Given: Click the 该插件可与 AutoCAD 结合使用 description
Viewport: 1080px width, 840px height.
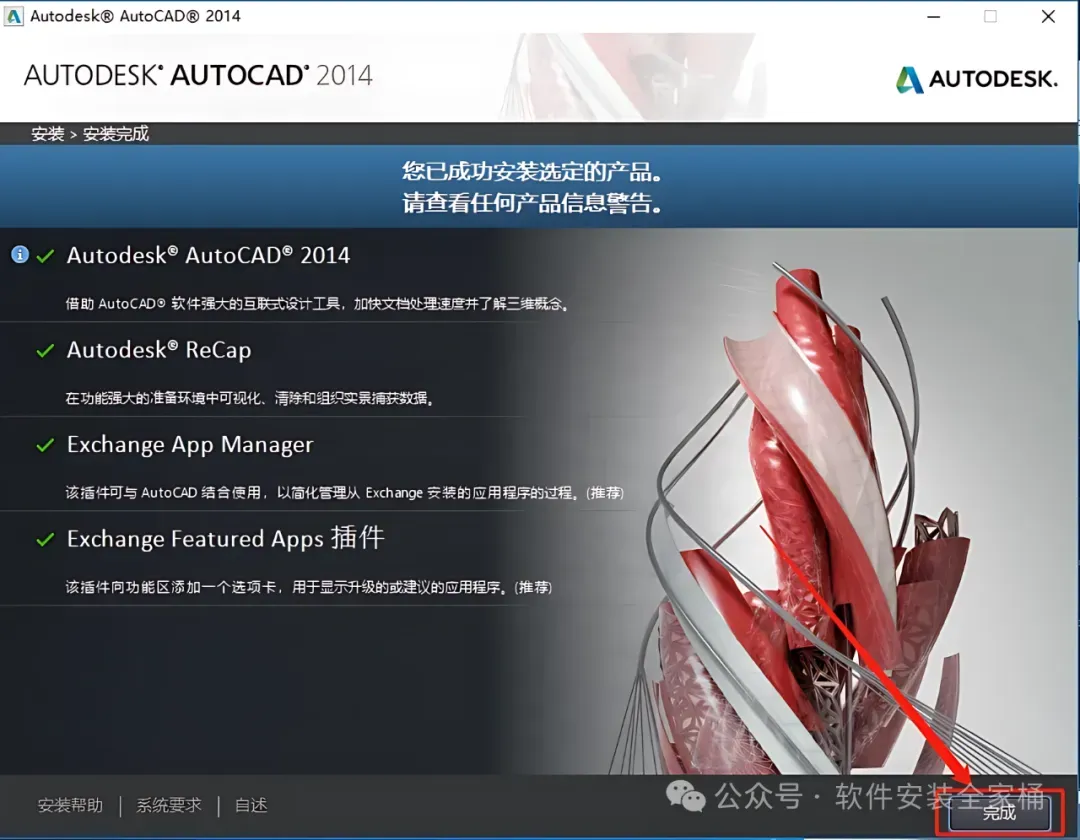Looking at the screenshot, I should pos(344,492).
